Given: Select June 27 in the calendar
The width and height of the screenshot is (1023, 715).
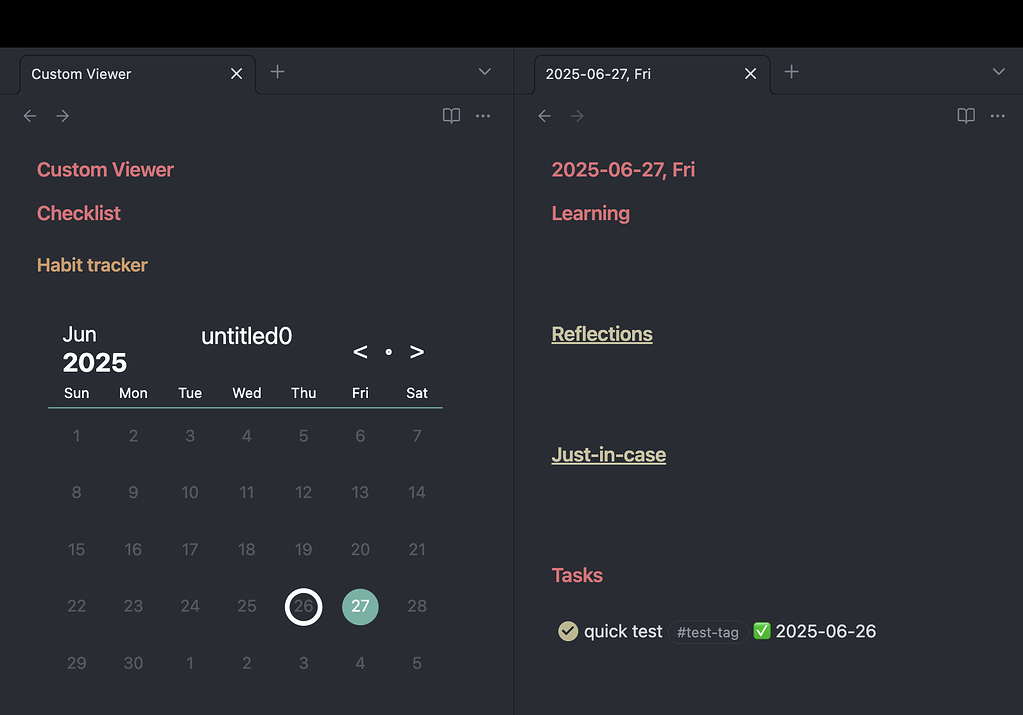Looking at the screenshot, I should 360,606.
